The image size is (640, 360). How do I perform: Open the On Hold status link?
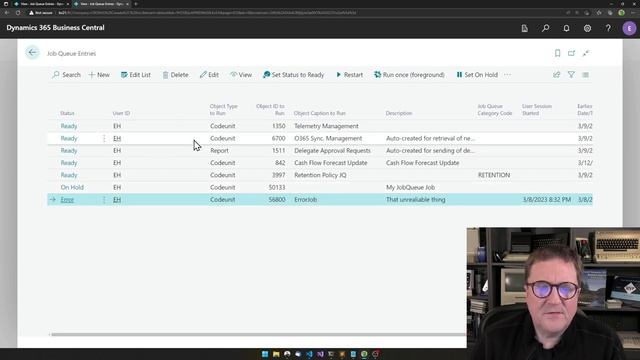72,187
